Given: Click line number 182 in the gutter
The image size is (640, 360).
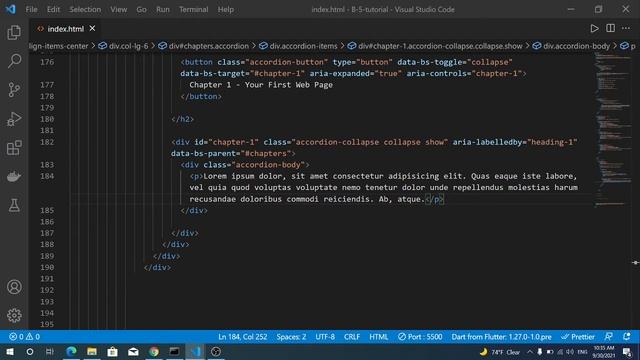Looking at the screenshot, I should pyautogui.click(x=47, y=142).
